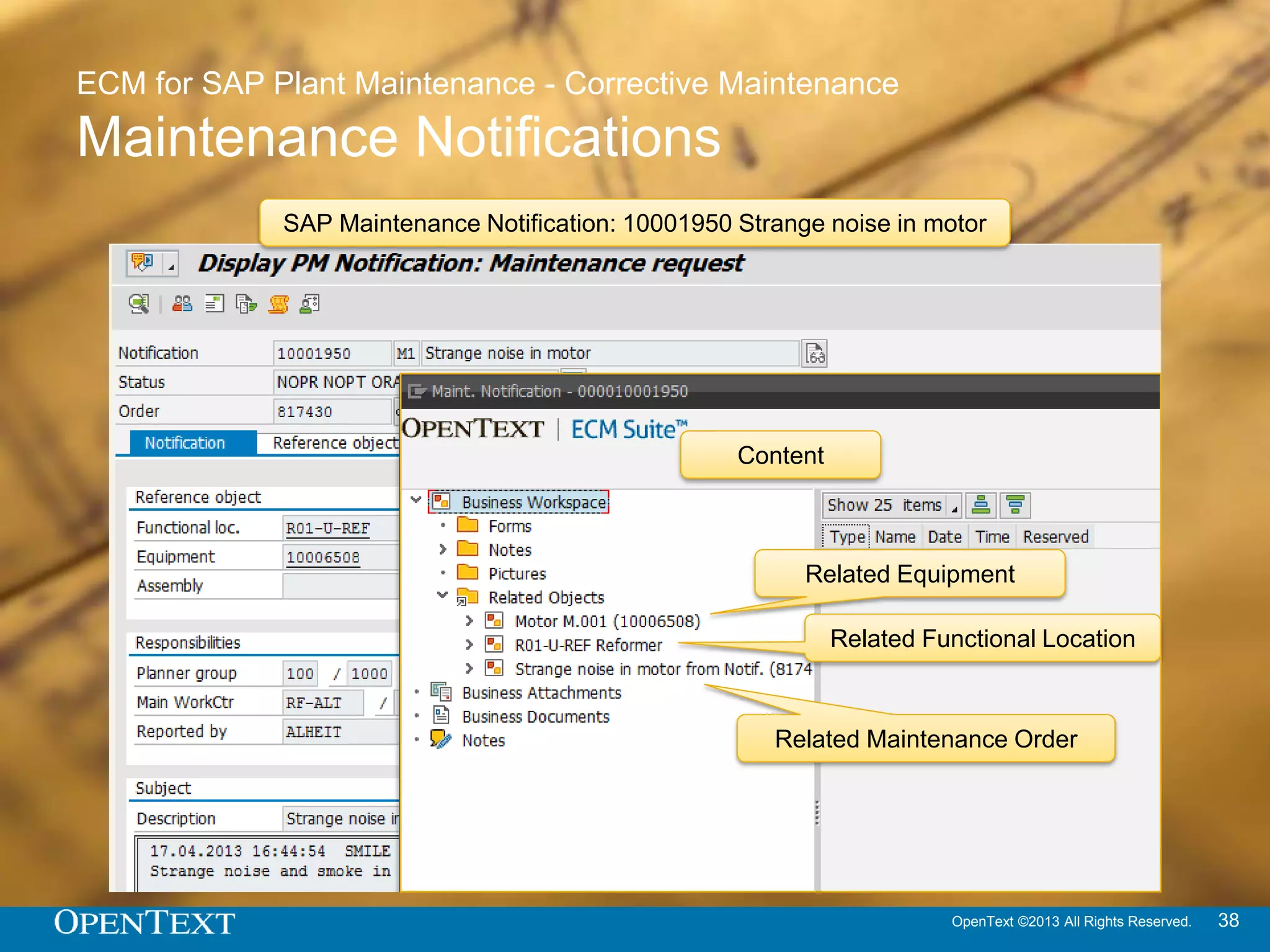Collapse the Related Objects folder
1270x952 pixels.
pyautogui.click(x=442, y=595)
